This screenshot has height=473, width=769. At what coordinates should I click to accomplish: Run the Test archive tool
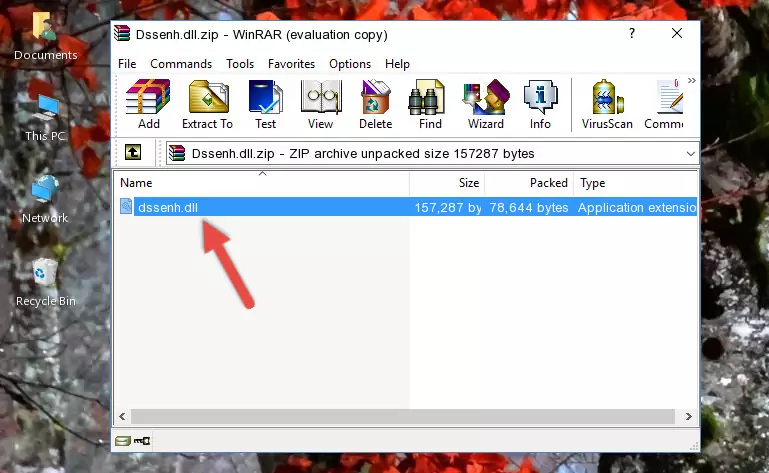tap(265, 104)
